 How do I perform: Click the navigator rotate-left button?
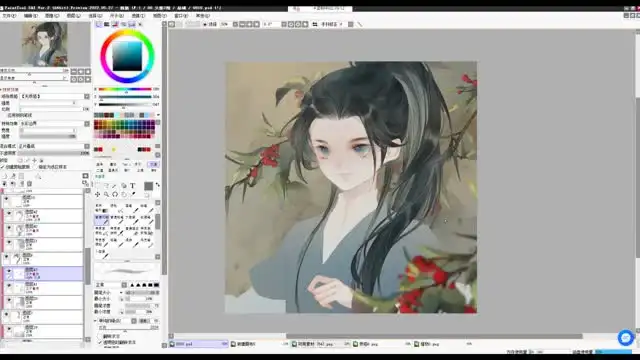click(x=74, y=79)
